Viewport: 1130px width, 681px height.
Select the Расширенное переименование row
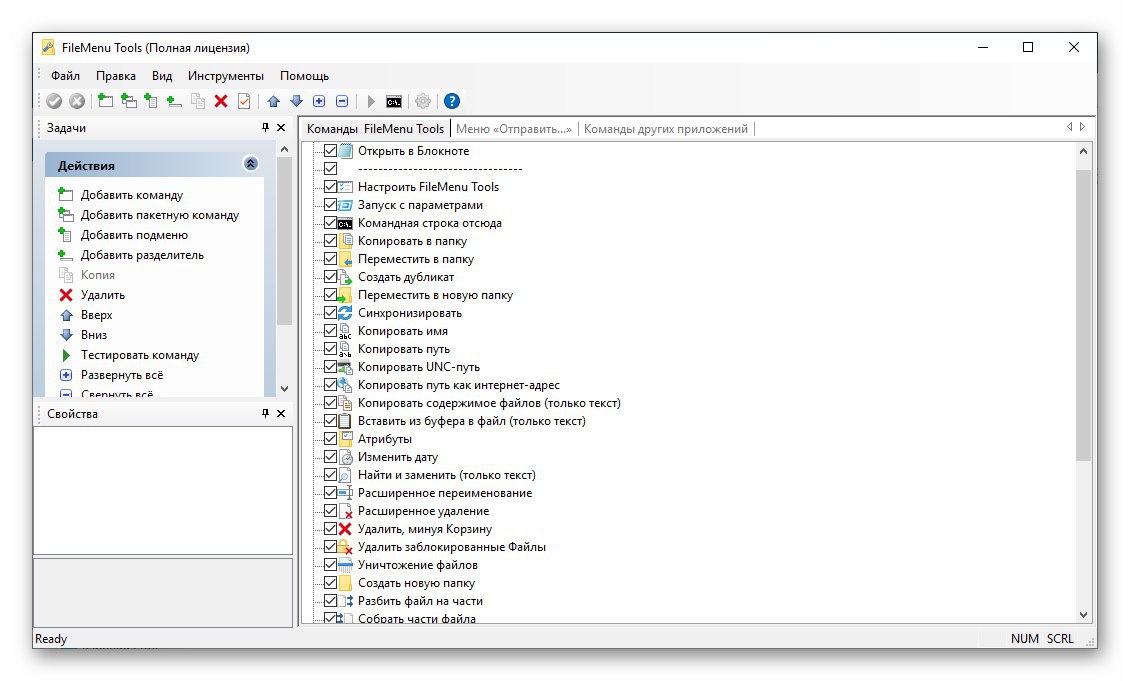(445, 493)
